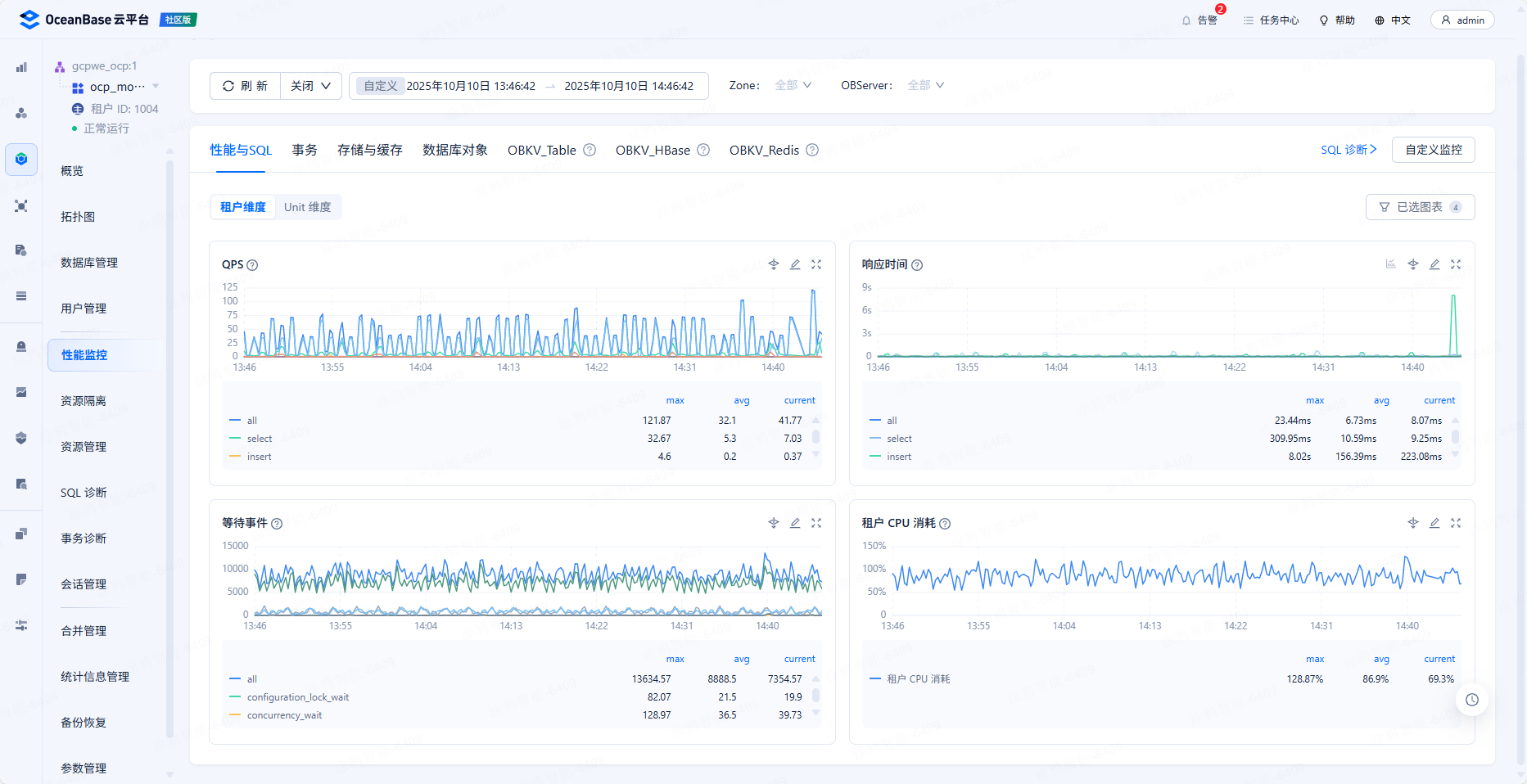Click the clock icon floating button
Image resolution: width=1527 pixels, height=784 pixels.
(1471, 700)
